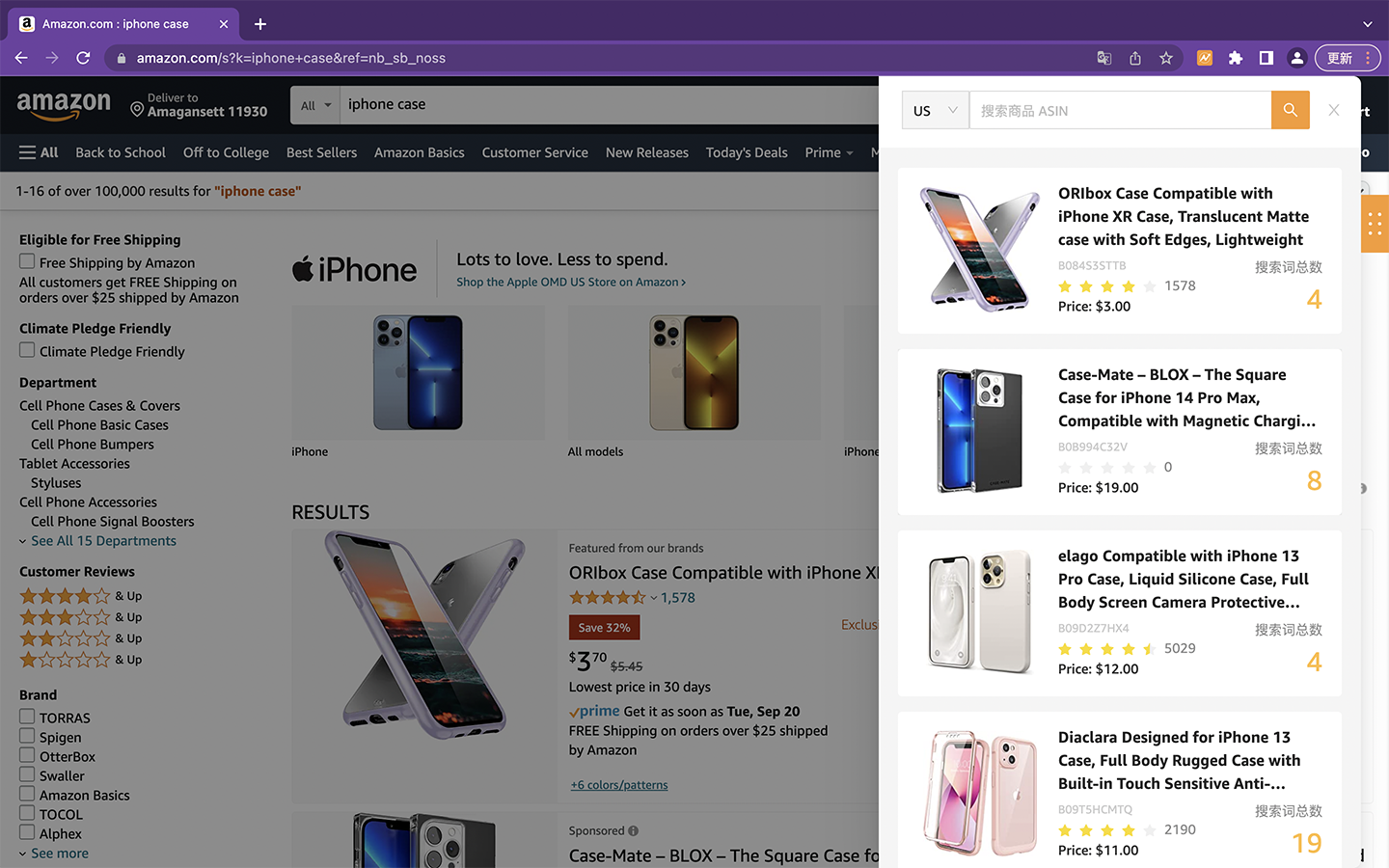Open Best Sellers navigation item
This screenshot has width=1389, height=868.
321,152
